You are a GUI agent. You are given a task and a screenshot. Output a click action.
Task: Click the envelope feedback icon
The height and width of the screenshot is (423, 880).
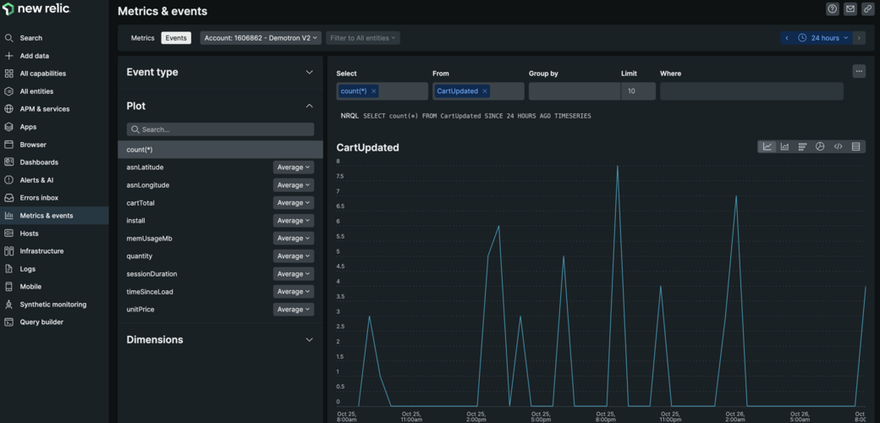coord(850,10)
